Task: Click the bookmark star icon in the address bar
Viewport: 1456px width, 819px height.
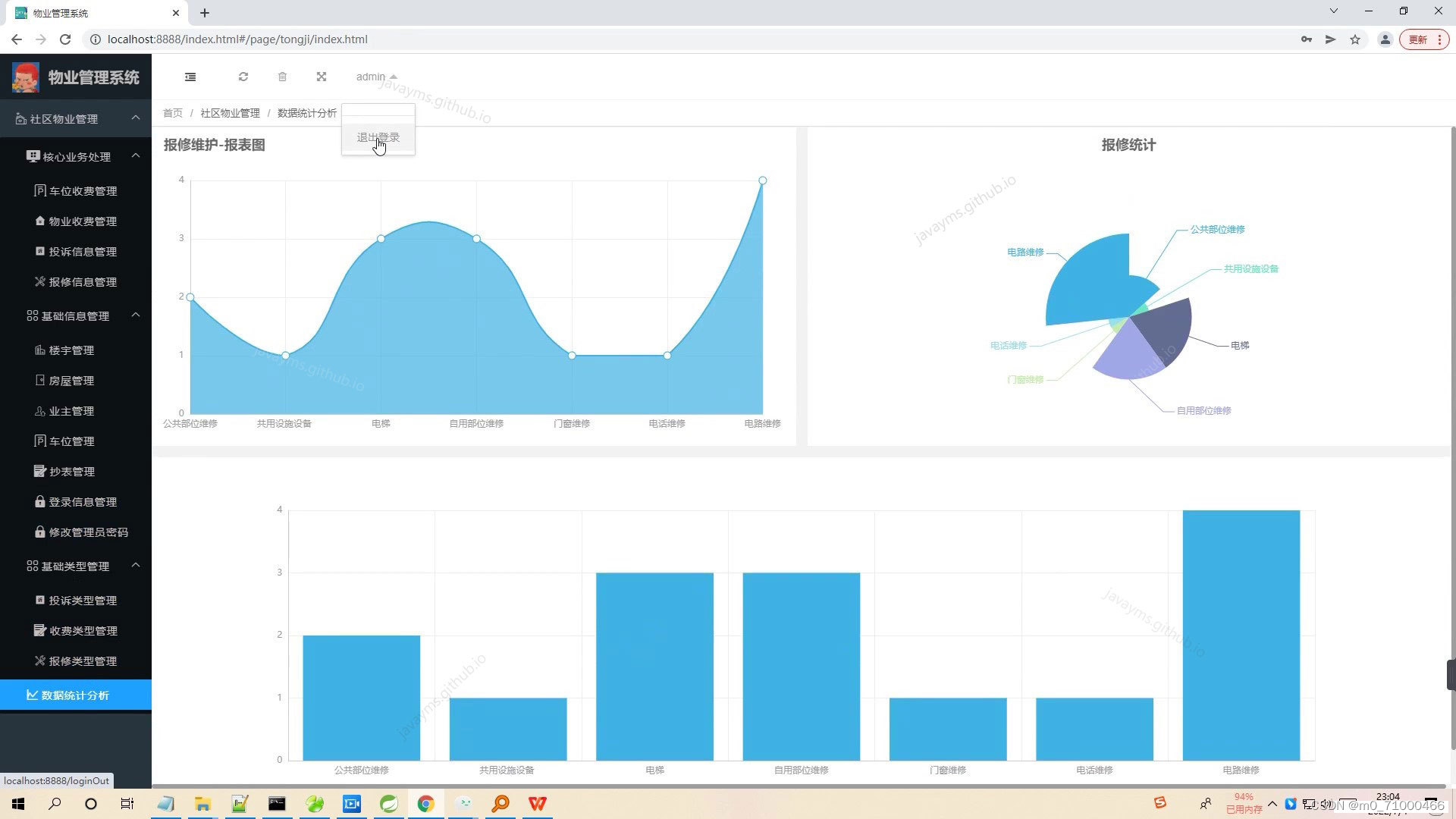Action: tap(1355, 39)
